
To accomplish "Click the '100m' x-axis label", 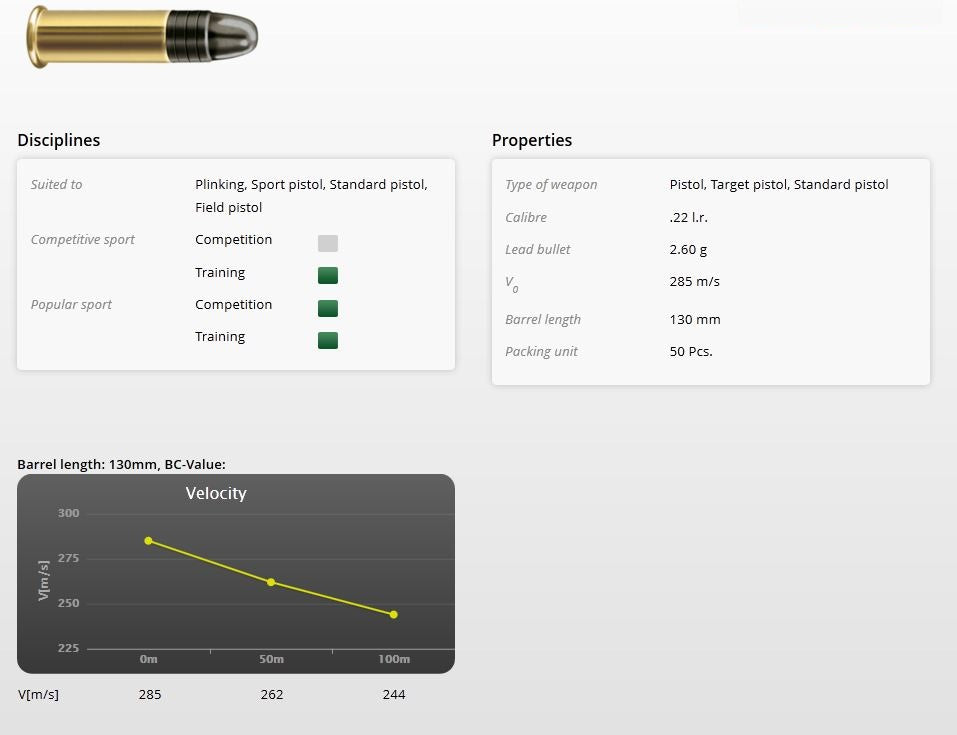I will coord(394,659).
